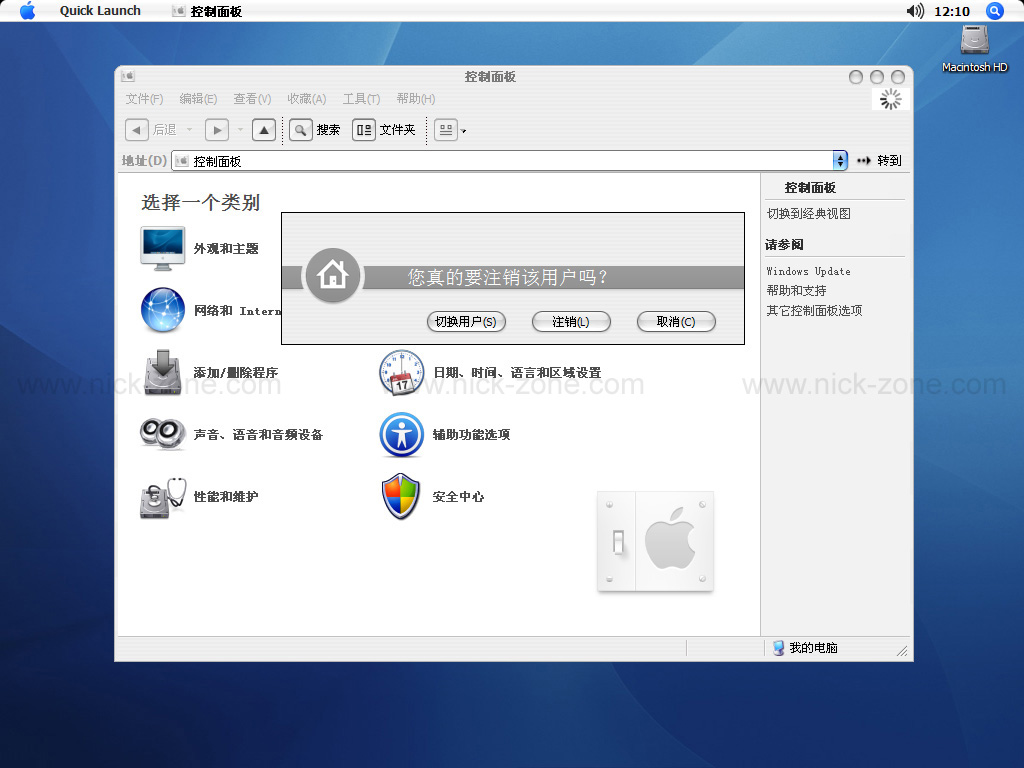The width and height of the screenshot is (1024, 768).
Task: Click the window resize grip corner
Action: (x=902, y=650)
